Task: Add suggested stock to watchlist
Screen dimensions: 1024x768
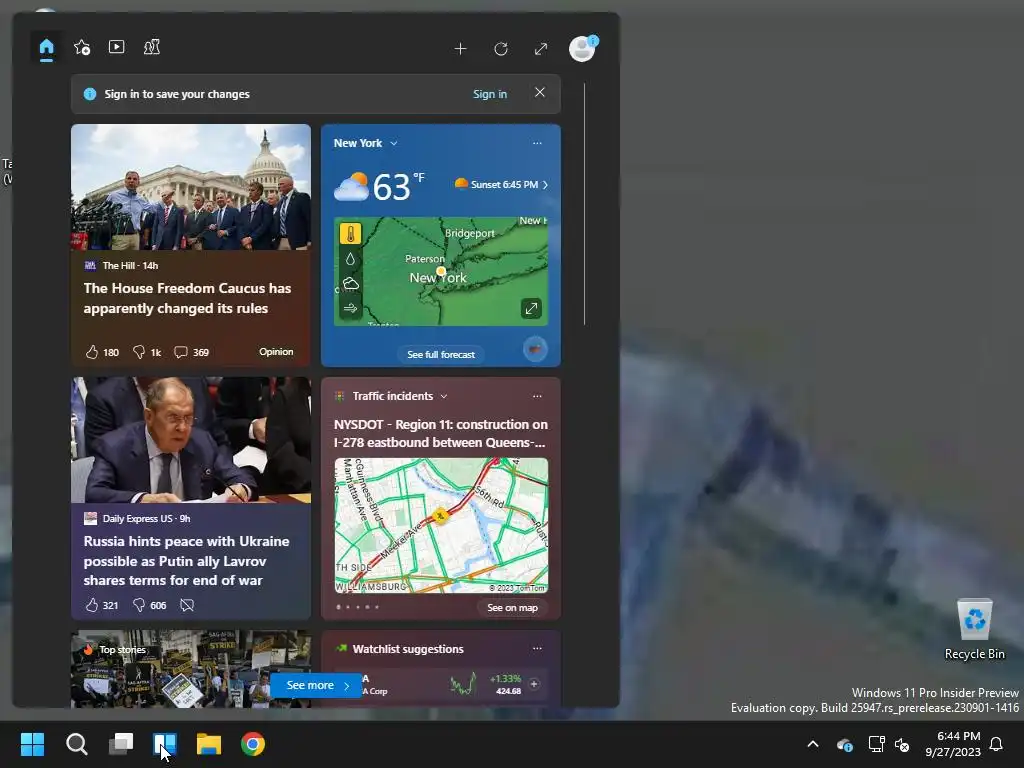Action: pyautogui.click(x=534, y=684)
